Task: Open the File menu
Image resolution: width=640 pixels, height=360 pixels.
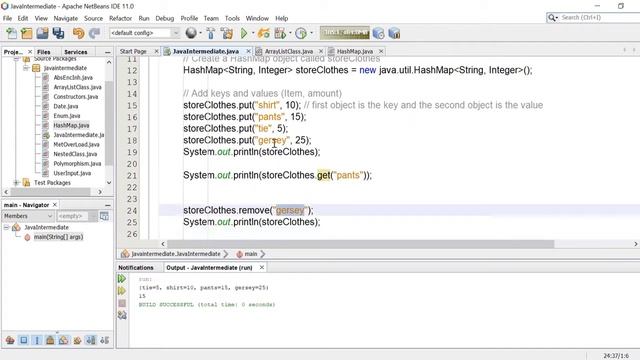Action: (7, 18)
